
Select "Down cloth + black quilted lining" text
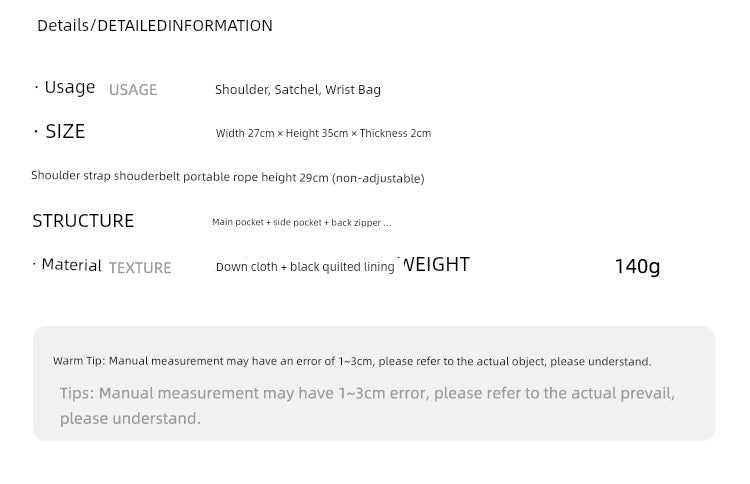pos(305,268)
